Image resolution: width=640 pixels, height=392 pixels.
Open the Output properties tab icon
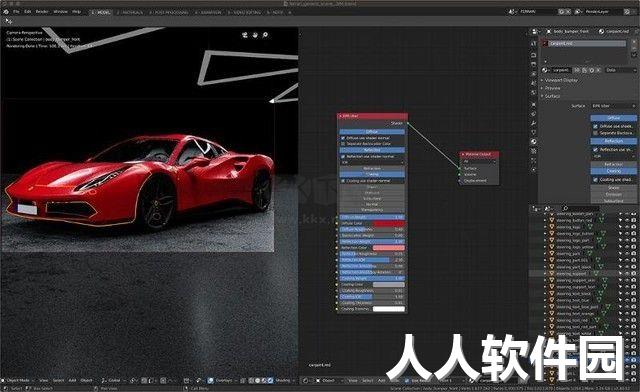[x=533, y=64]
